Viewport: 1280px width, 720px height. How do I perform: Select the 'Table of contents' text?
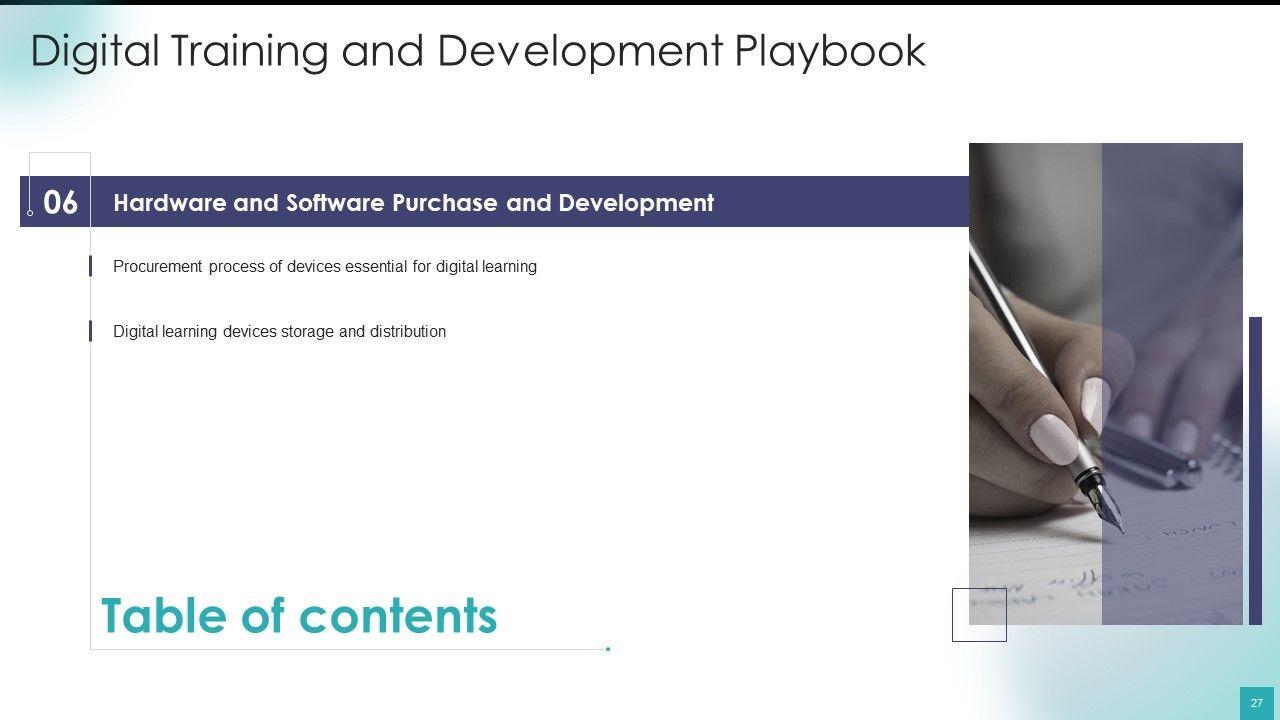[299, 616]
